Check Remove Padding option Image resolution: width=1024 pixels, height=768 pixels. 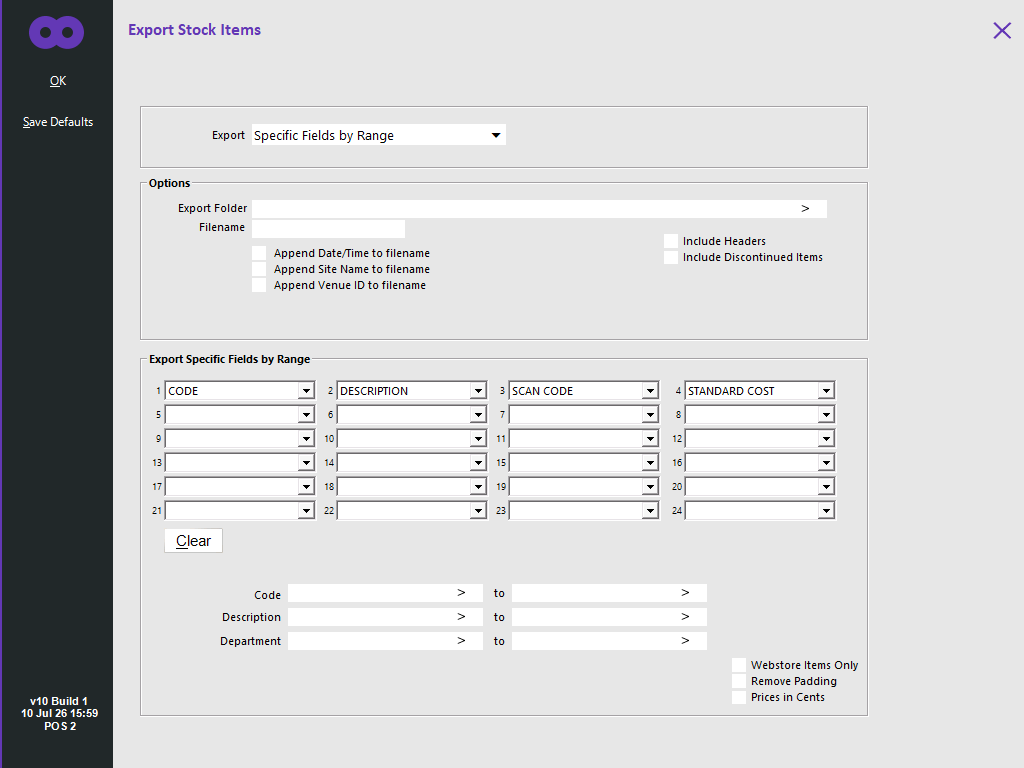[739, 681]
